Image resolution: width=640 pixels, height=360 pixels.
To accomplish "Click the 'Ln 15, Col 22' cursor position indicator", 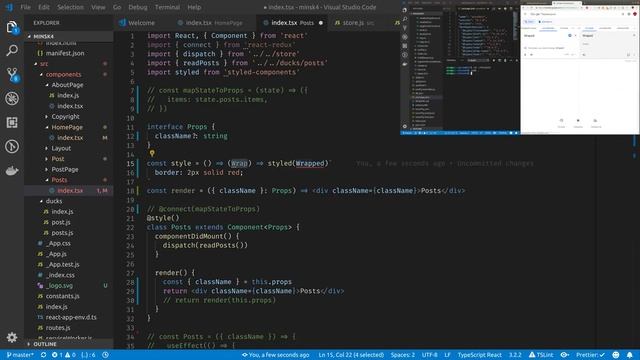I will point(351,355).
